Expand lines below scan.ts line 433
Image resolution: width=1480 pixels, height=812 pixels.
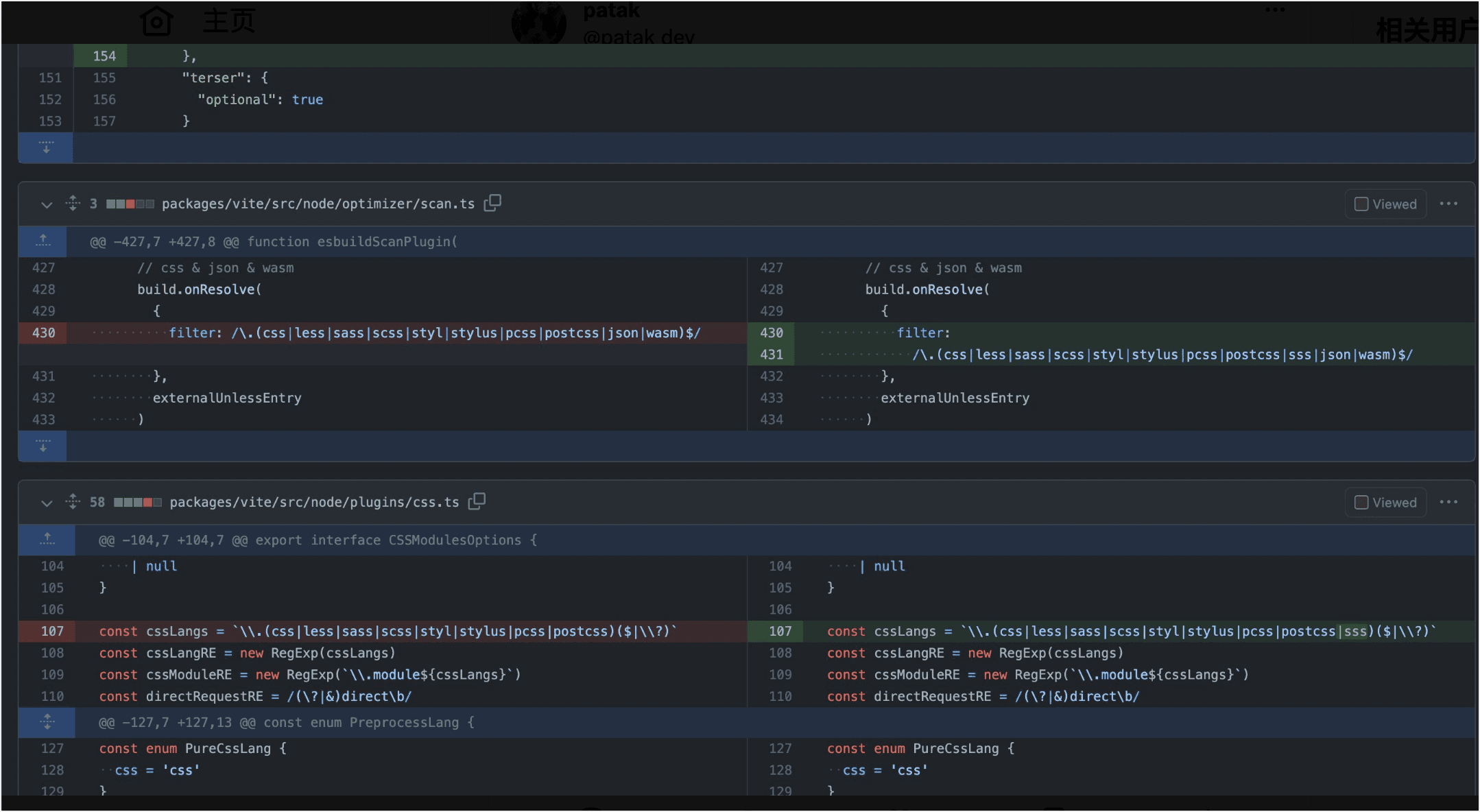[x=43, y=446]
